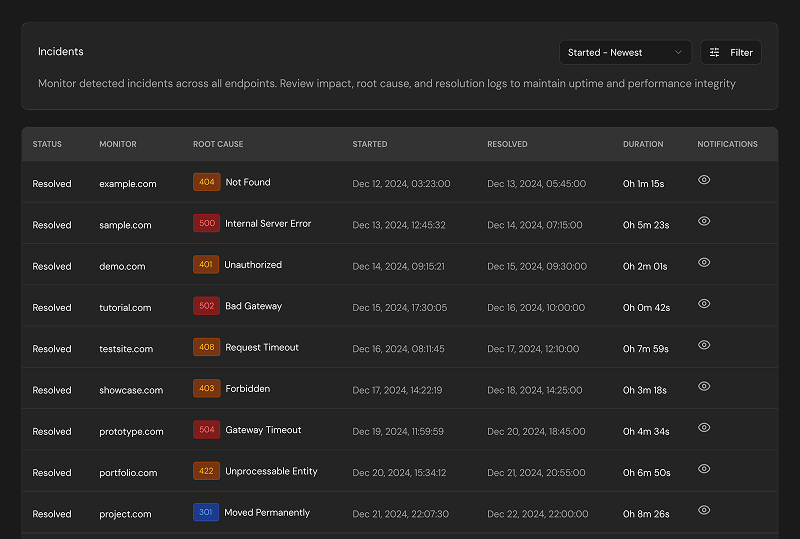Image resolution: width=800 pixels, height=539 pixels.
Task: View notifications for example.com incident
Action: point(704,180)
